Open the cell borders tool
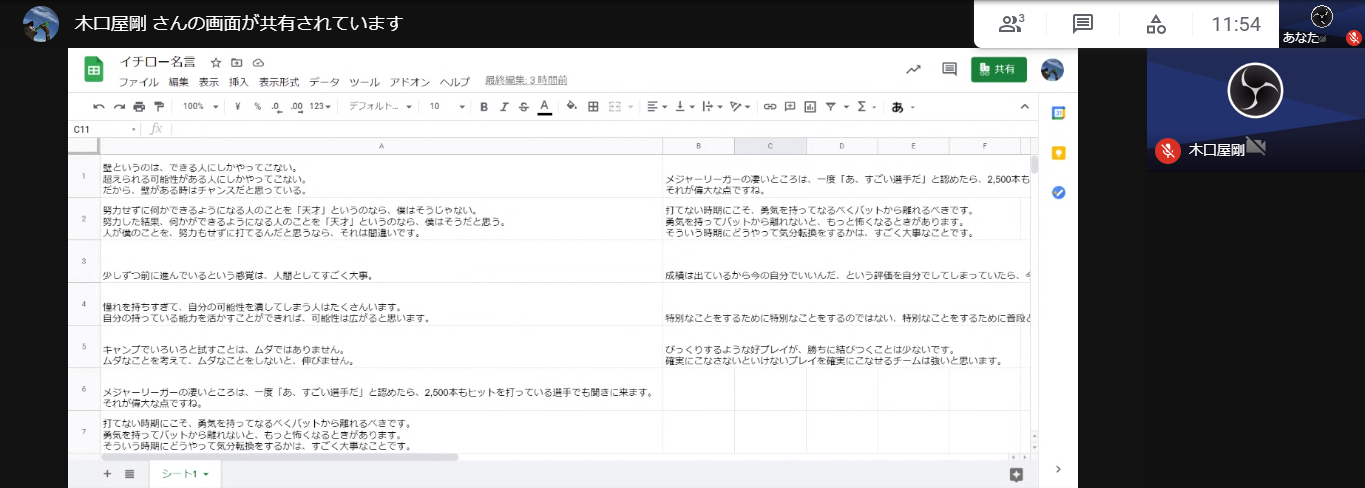1365x488 pixels. tap(593, 106)
